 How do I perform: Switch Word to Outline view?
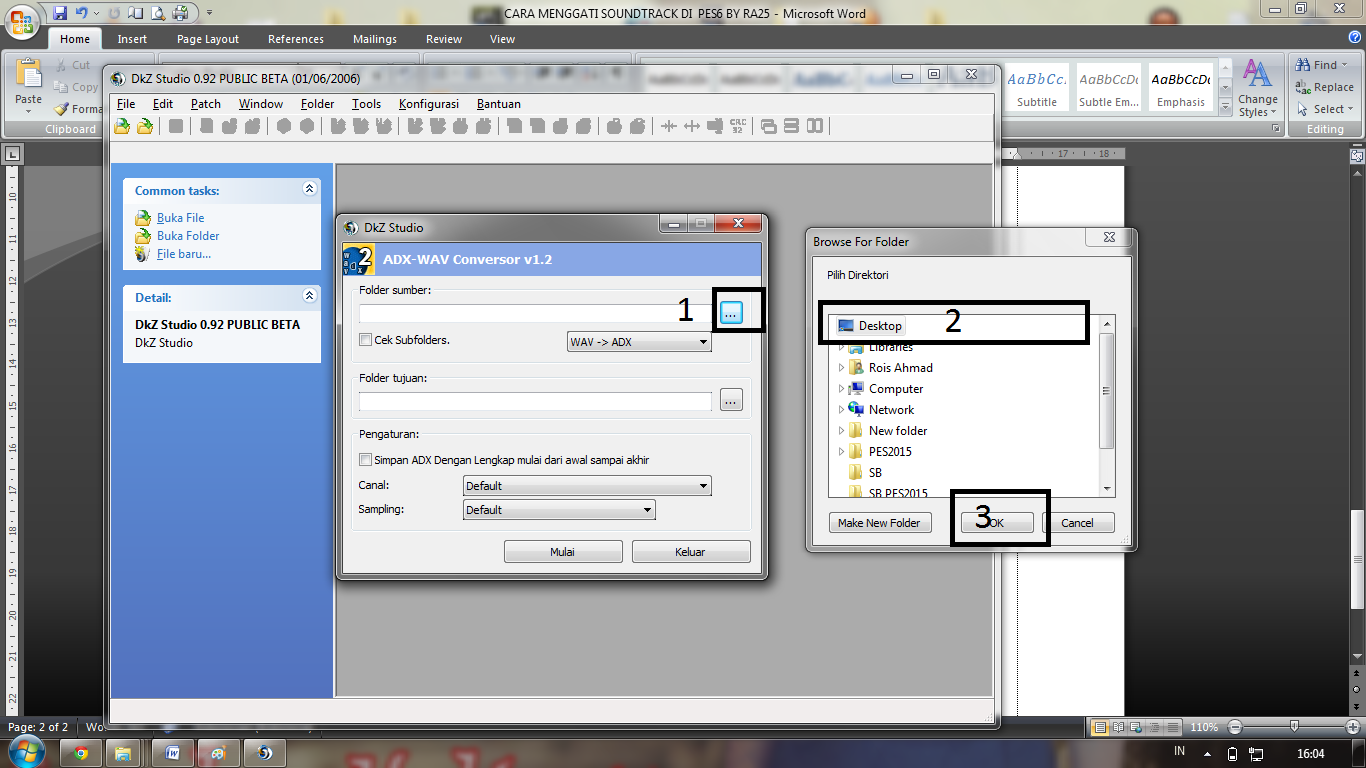pyautogui.click(x=1155, y=727)
